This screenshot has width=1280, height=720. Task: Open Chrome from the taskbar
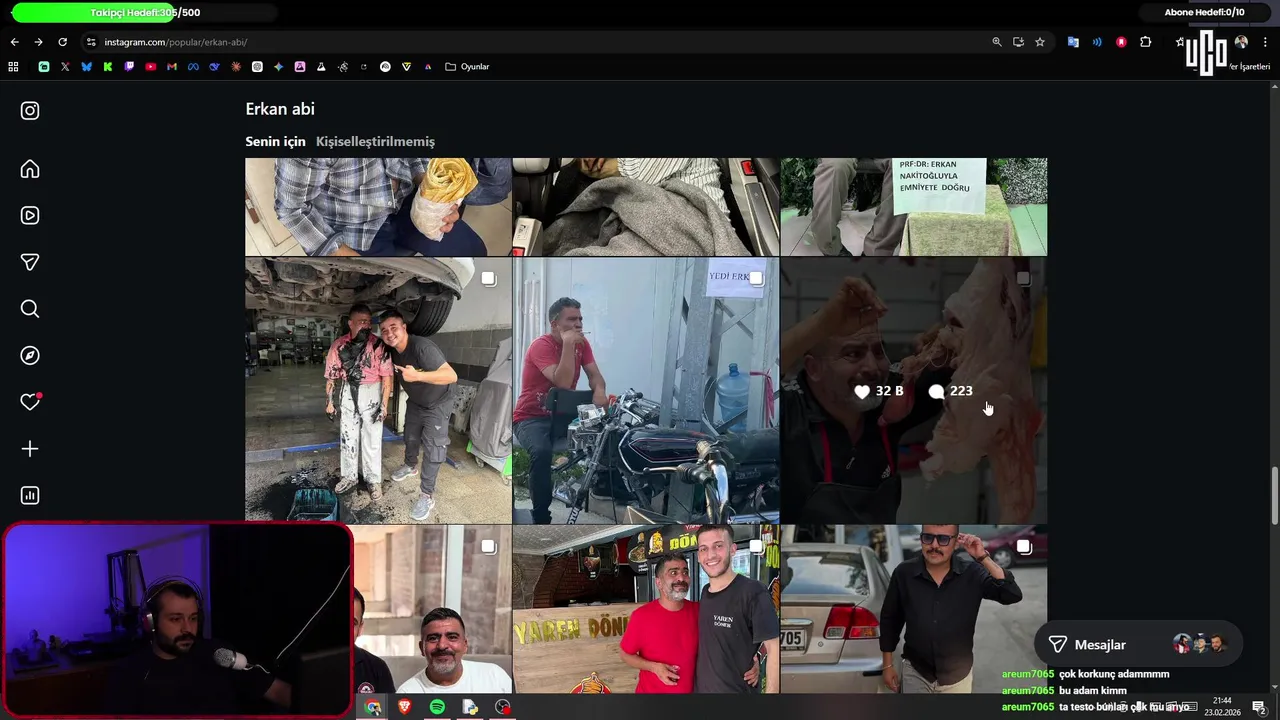pos(373,707)
